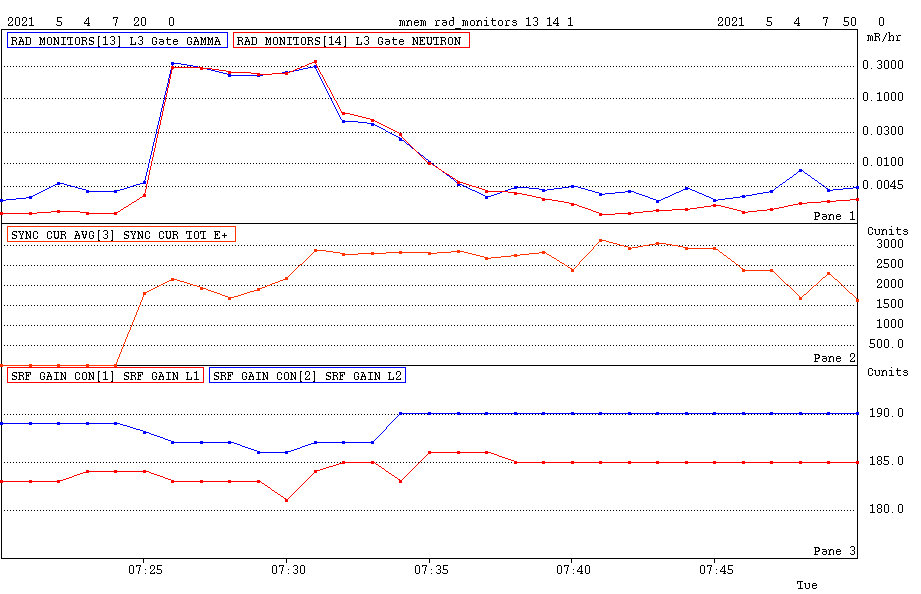Screen dimensions: 921x594
Task: Click the end minute value 50 in header
Action: coord(849,22)
